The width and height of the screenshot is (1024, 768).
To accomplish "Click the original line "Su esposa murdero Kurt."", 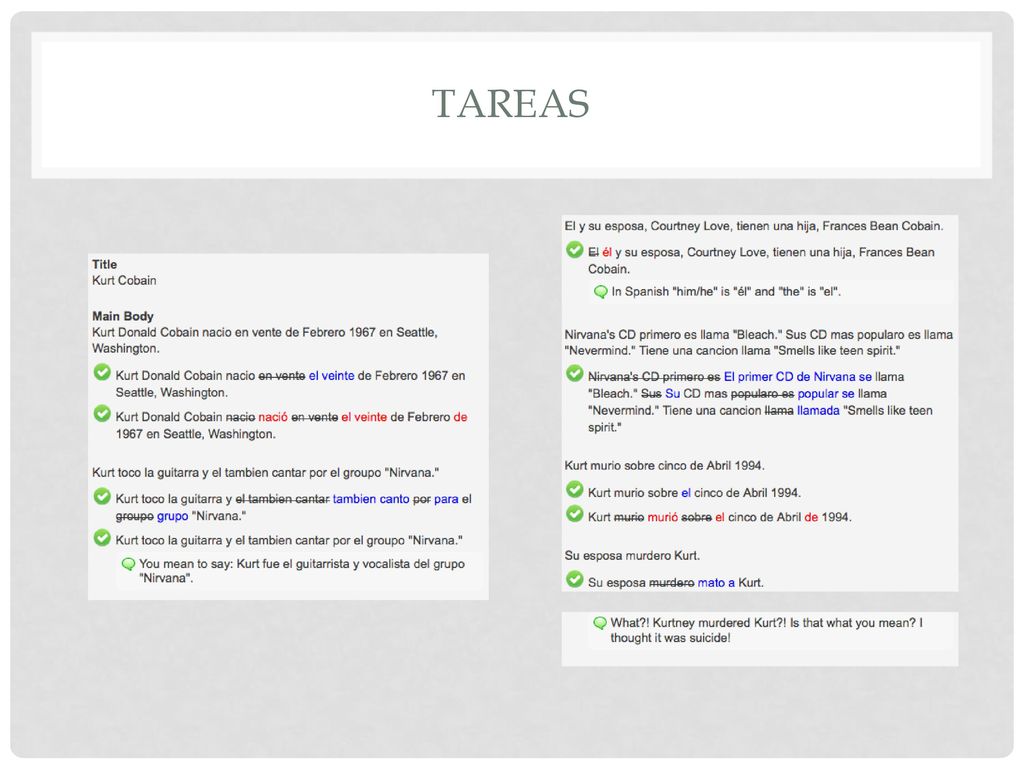I will pyautogui.click(x=632, y=556).
